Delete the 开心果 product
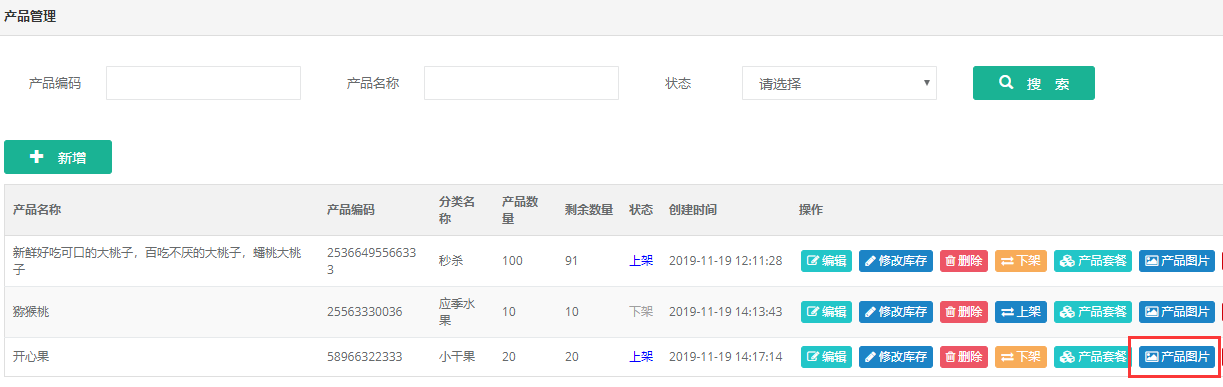The width and height of the screenshot is (1223, 387). click(x=963, y=356)
